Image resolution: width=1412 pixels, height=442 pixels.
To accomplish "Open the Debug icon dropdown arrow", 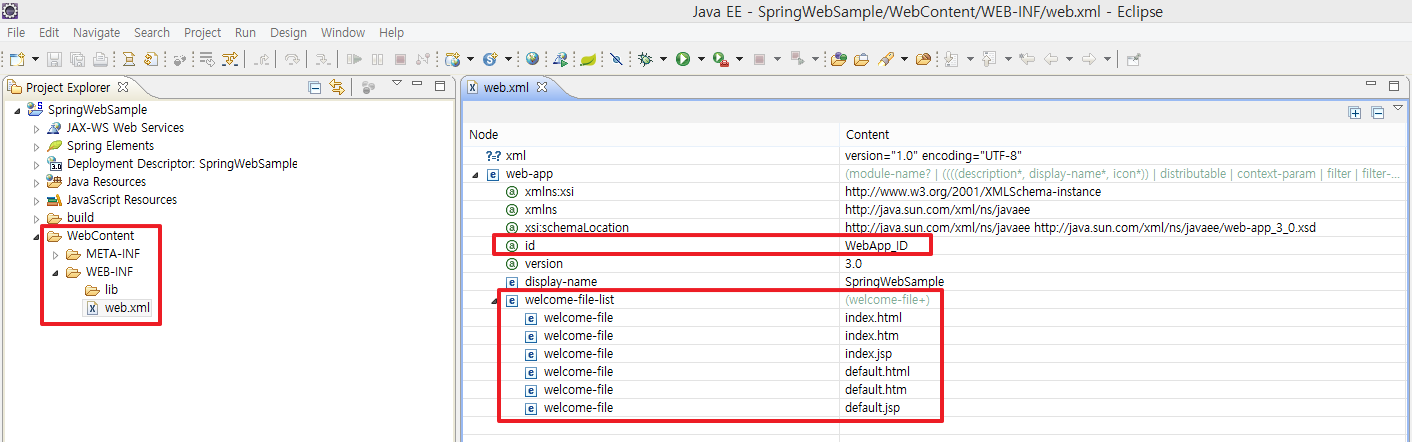I will [x=663, y=59].
